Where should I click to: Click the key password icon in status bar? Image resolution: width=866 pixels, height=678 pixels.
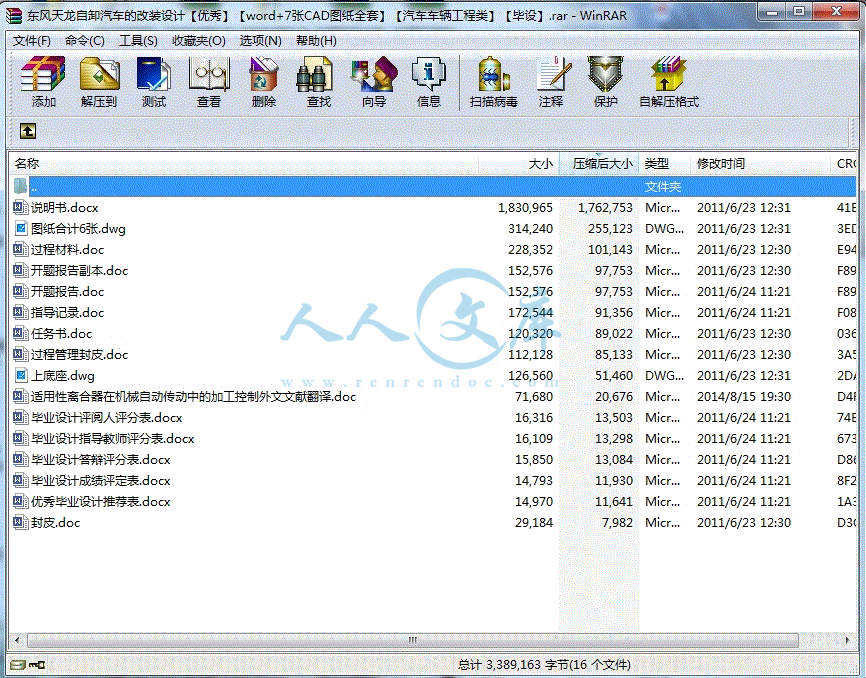click(37, 664)
